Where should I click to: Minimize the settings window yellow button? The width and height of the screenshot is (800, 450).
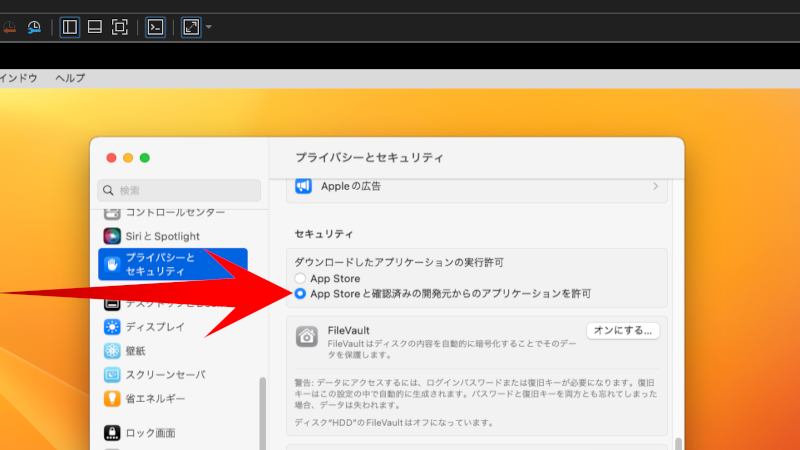click(x=128, y=158)
